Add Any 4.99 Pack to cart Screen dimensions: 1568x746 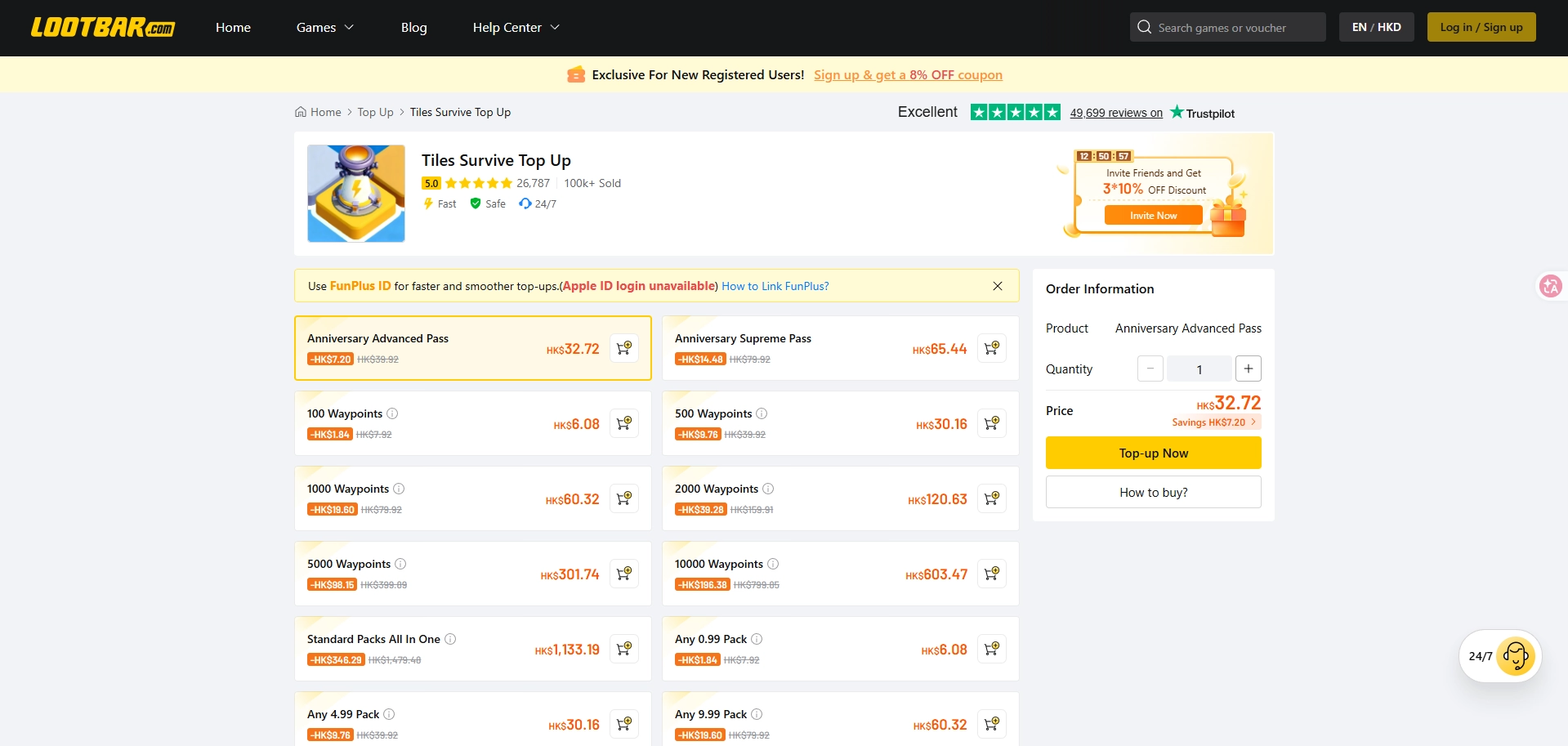624,724
